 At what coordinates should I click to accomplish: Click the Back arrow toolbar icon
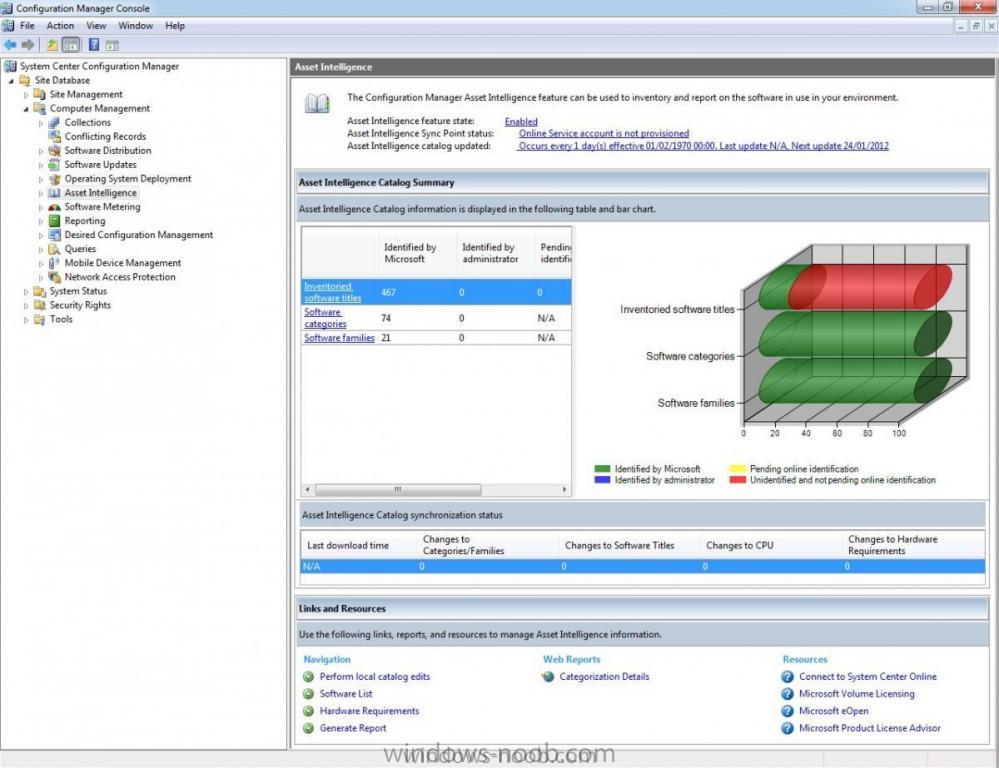10,45
